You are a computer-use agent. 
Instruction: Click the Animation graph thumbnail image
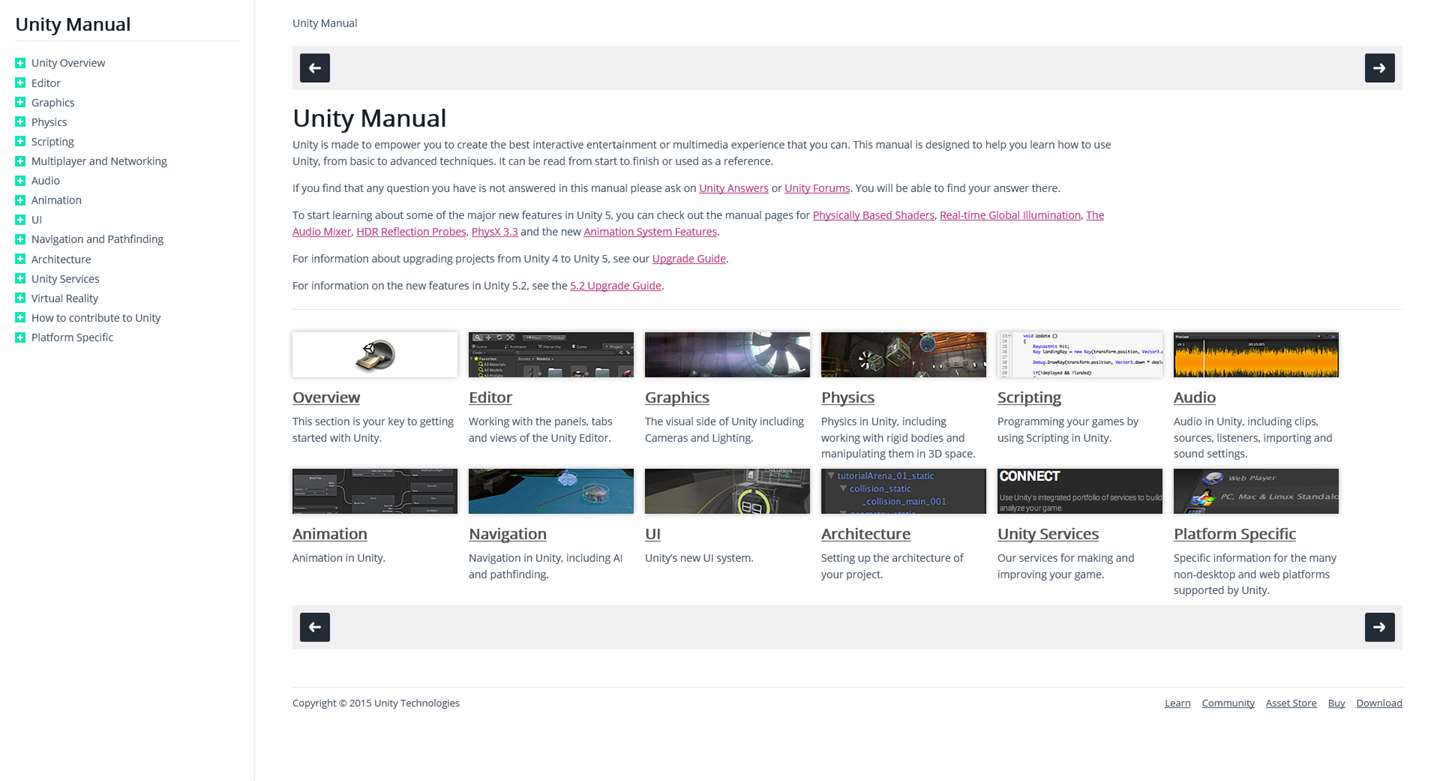click(x=375, y=491)
